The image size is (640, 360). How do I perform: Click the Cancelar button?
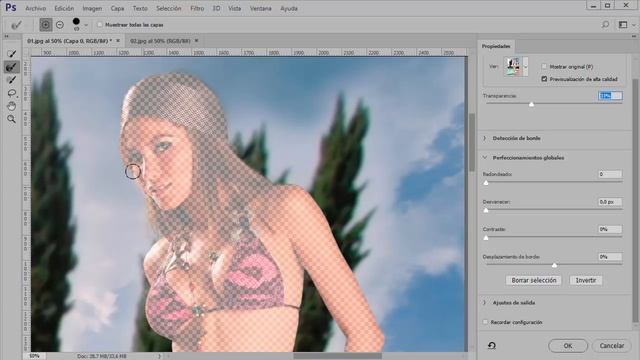[x=611, y=346]
